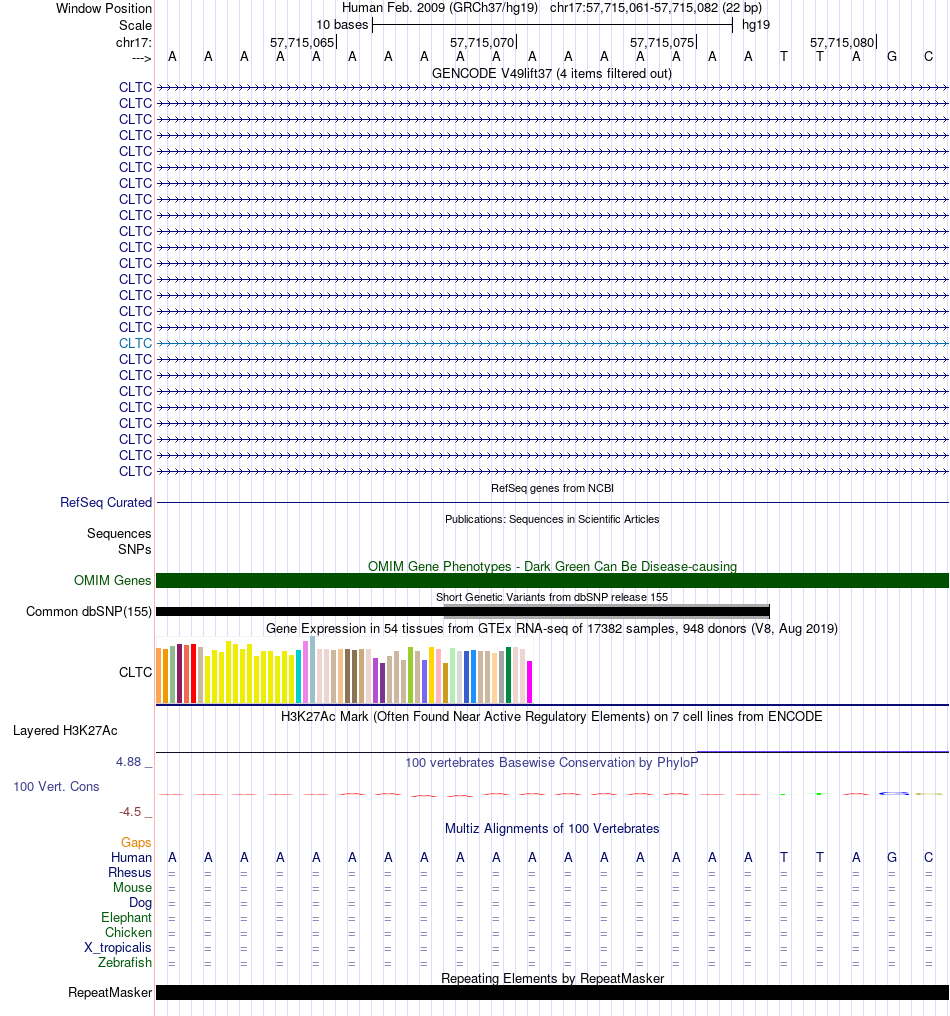Click the Elephant species label
Image resolution: width=950 pixels, height=1016 pixels.
pos(126,917)
